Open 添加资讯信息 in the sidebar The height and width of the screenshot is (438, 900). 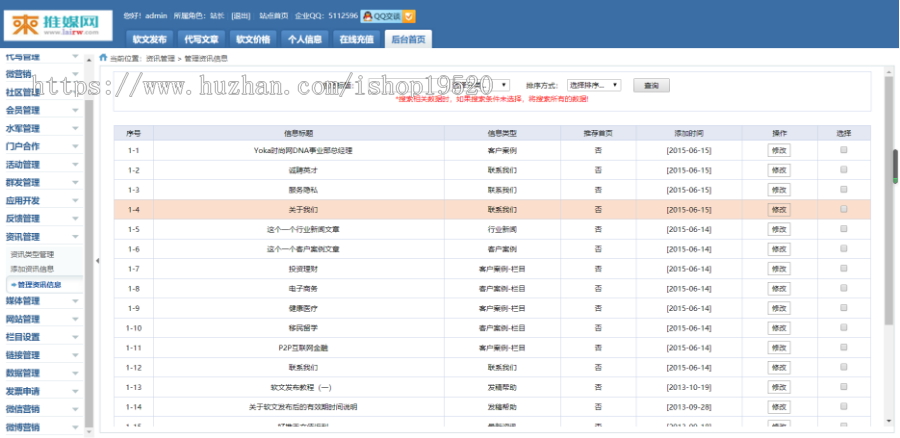[x=32, y=269]
